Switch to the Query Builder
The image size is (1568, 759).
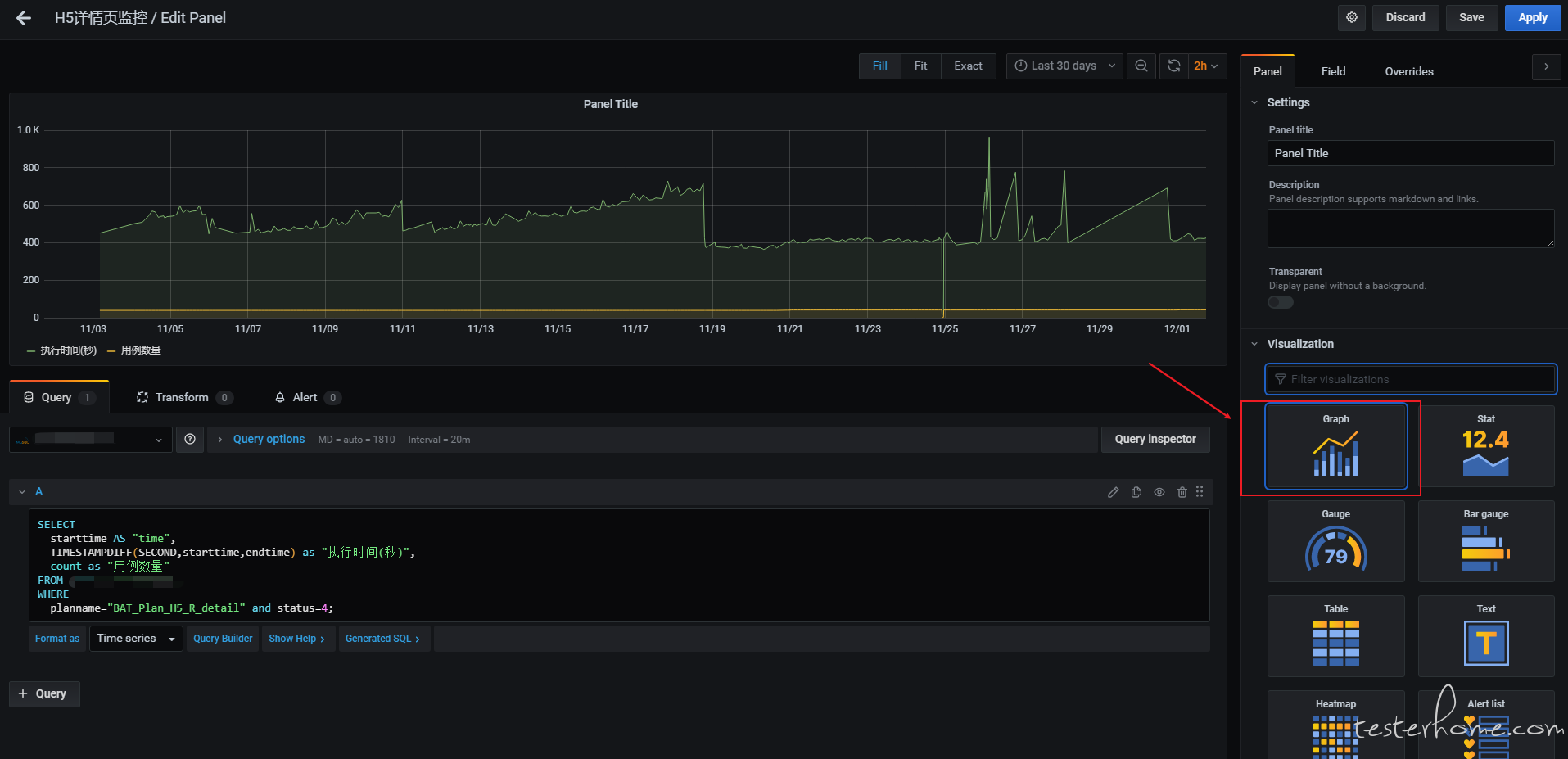click(223, 639)
